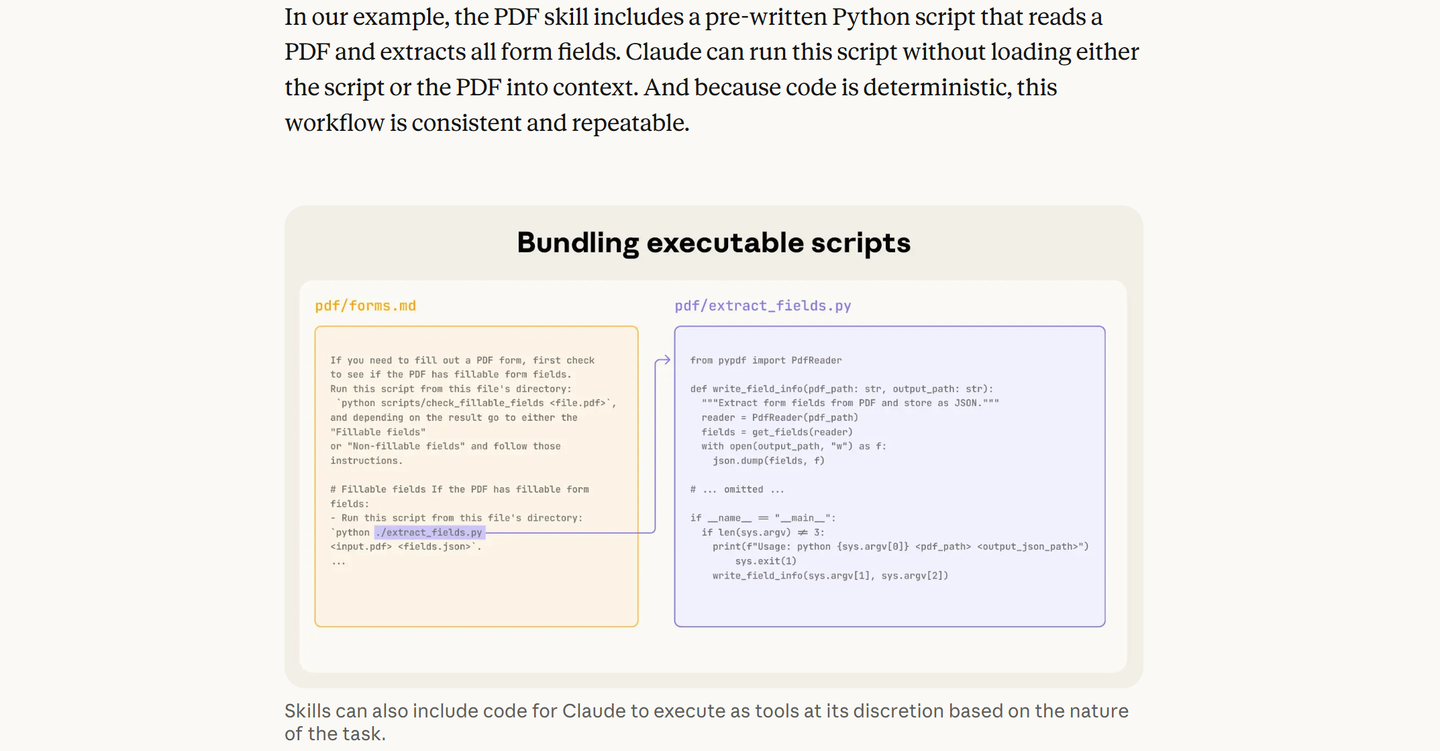Click the "print(f"Usage: python" code line
This screenshot has width=1440, height=751.
click(x=901, y=547)
